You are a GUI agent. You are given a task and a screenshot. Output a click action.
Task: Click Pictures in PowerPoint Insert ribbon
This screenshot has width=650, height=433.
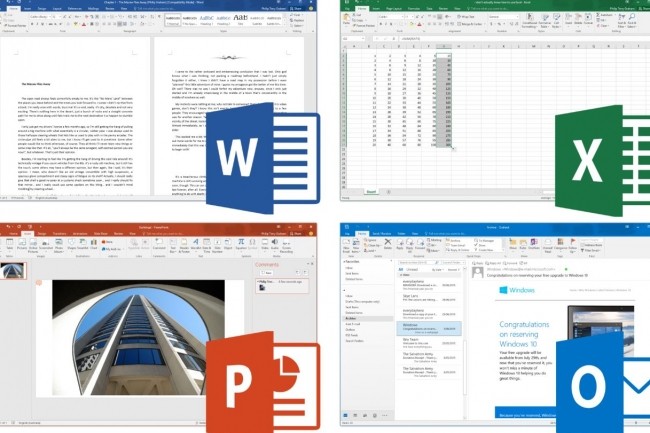[22, 244]
